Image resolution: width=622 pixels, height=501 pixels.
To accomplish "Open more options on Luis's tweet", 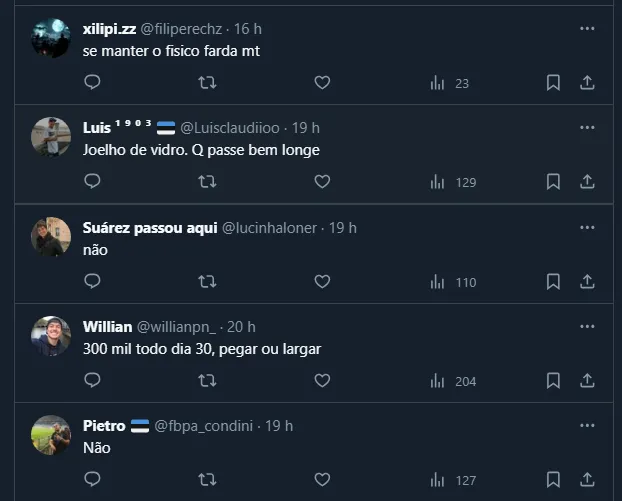I will pos(587,127).
